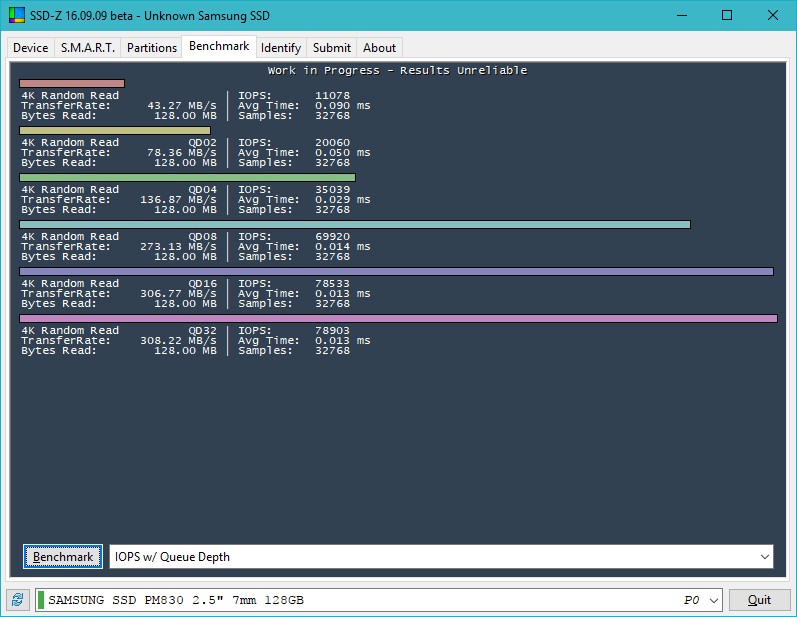Click the 78.36 MB/s transfer rate value
Viewport: 797px width, 617px height.
182,152
